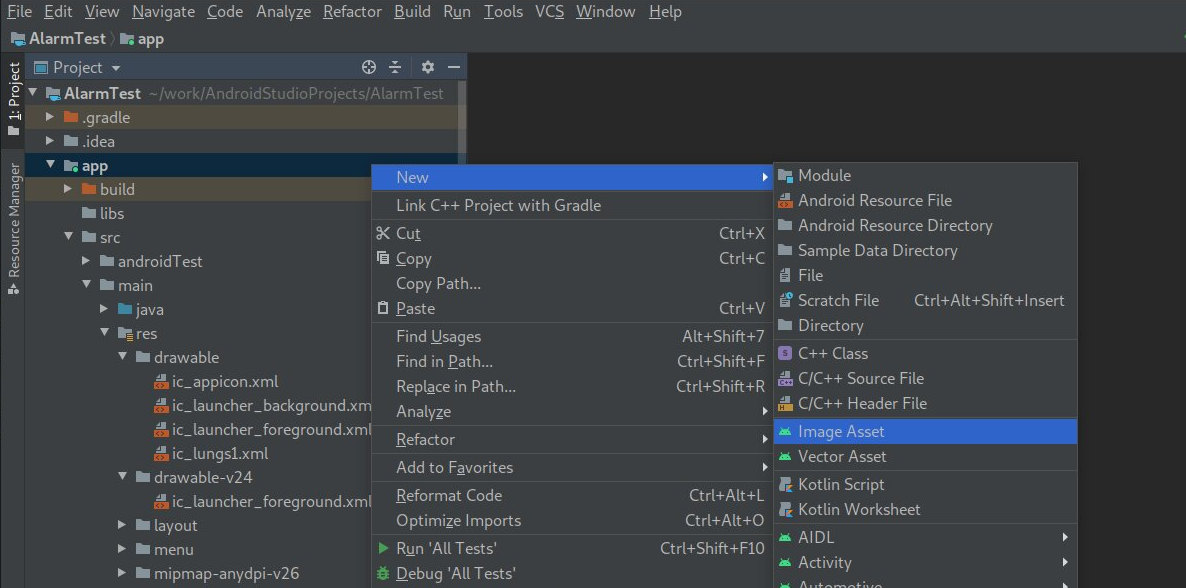This screenshot has width=1186, height=588.
Task: Click AlarmTest breadcrumb in navigation bar
Action: pos(59,39)
